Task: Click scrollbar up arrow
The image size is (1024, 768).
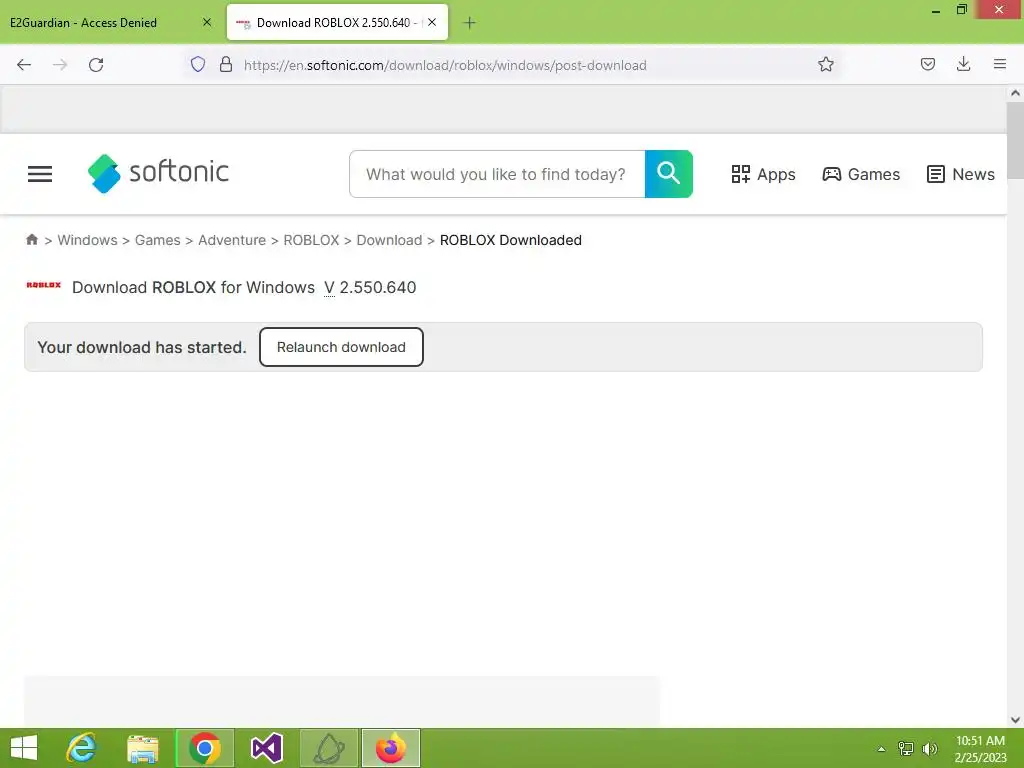Action: (x=1015, y=93)
